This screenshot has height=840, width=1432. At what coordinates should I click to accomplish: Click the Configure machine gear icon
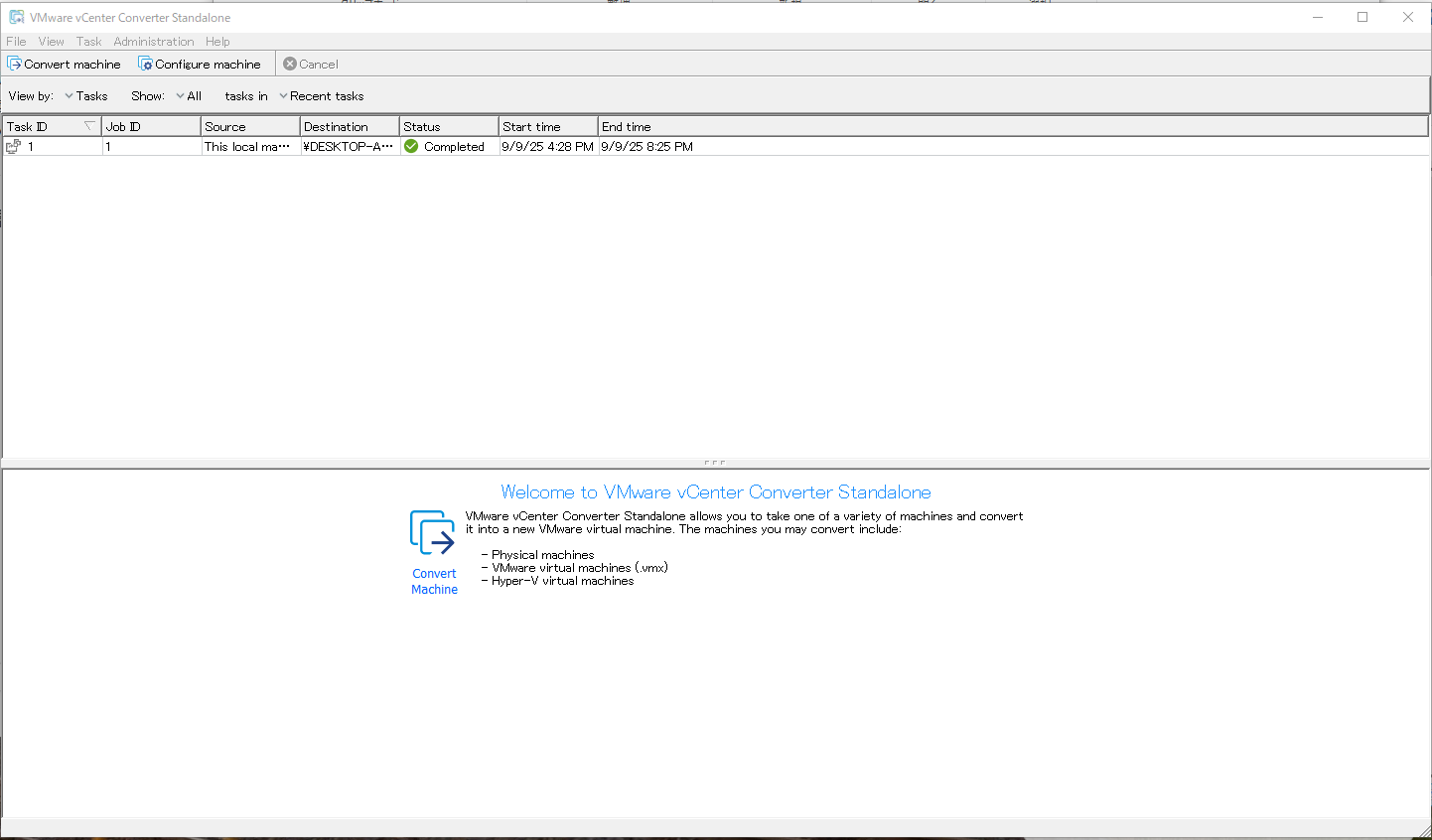pyautogui.click(x=145, y=64)
